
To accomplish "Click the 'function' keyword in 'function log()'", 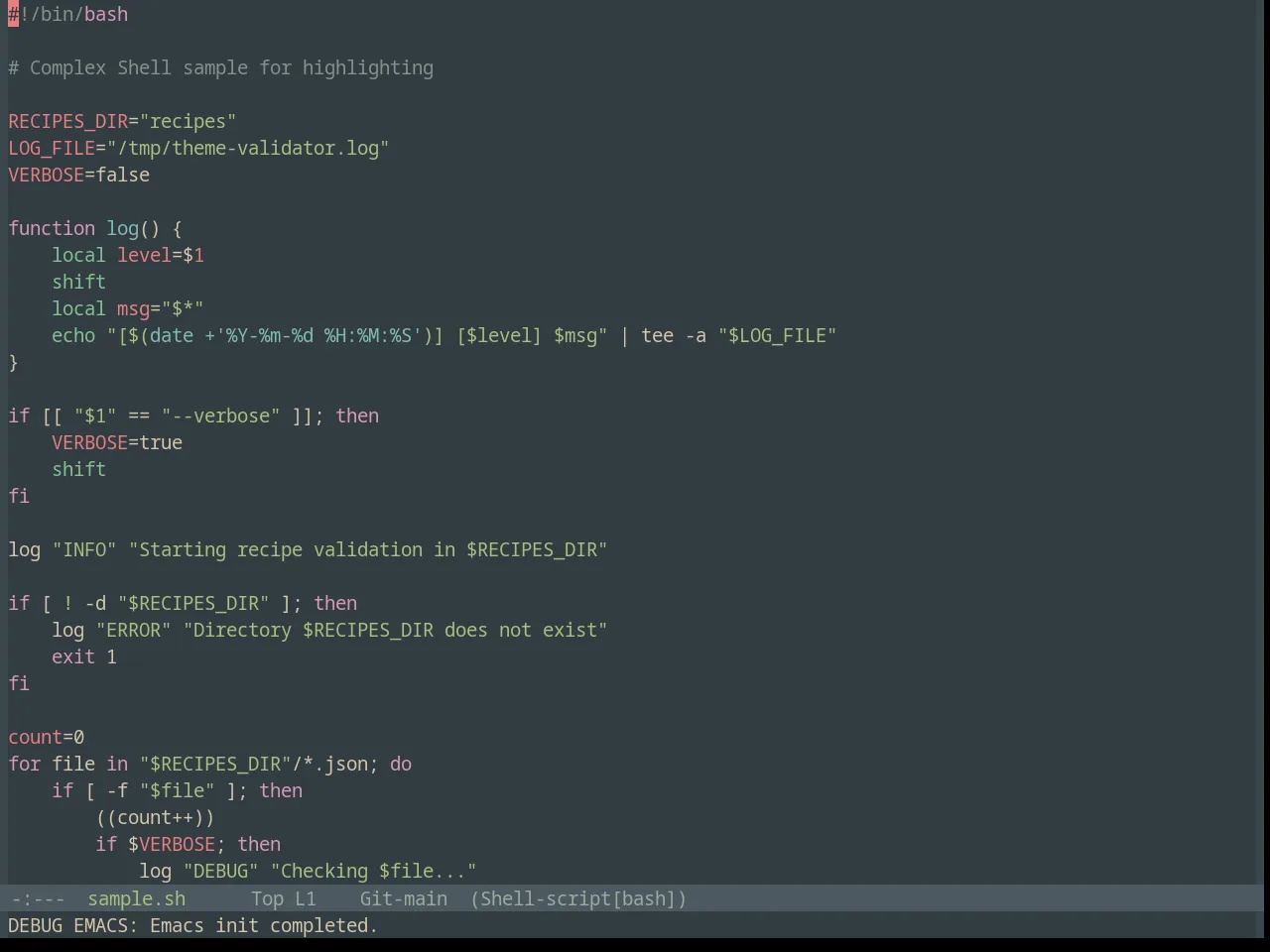I will point(52,228).
